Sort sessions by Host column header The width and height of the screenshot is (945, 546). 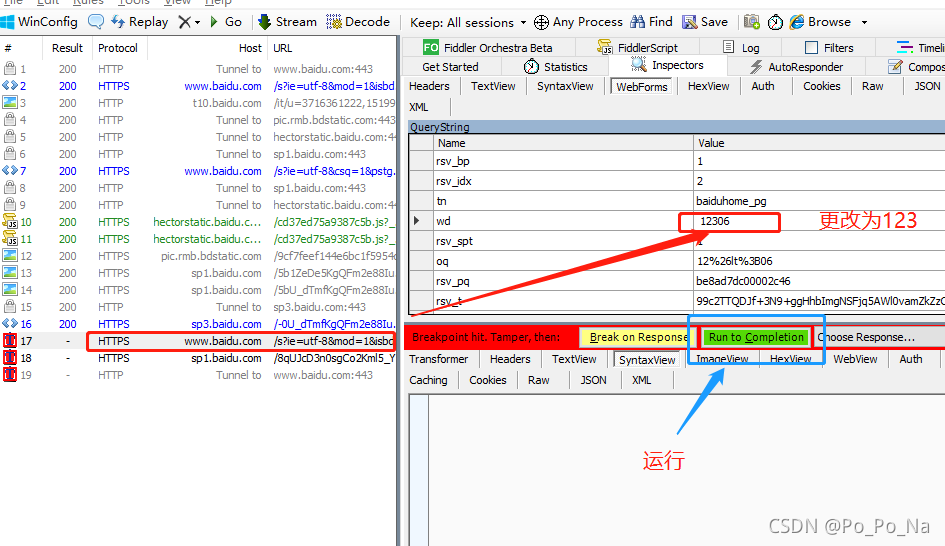(x=206, y=48)
